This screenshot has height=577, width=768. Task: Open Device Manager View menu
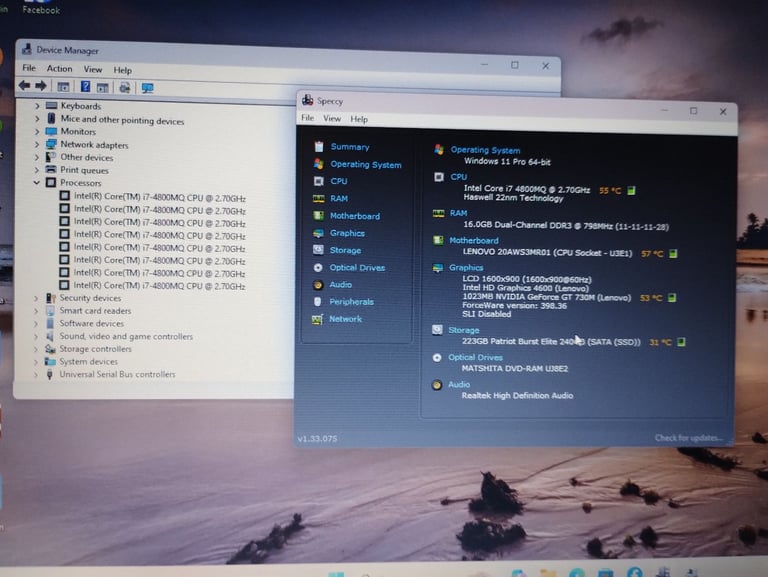[x=93, y=70]
